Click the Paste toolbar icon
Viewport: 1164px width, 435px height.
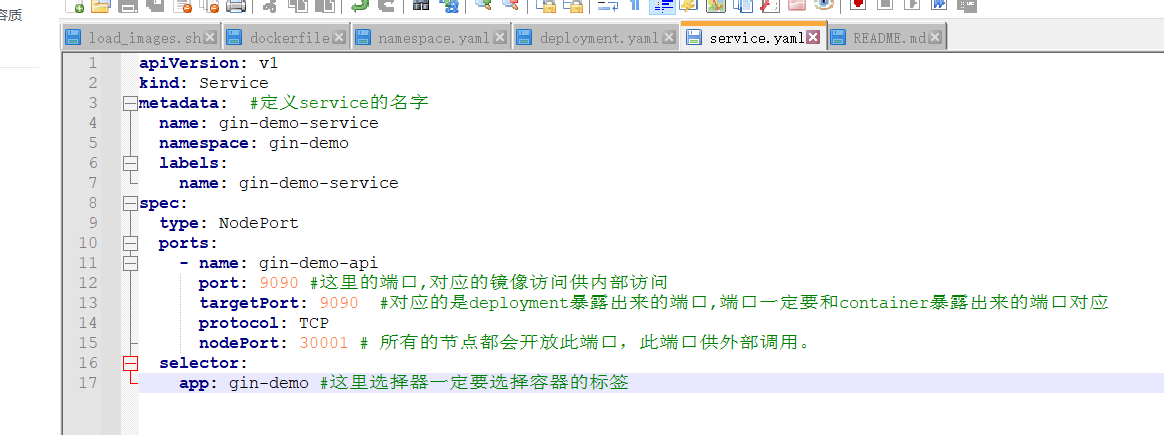click(x=324, y=6)
